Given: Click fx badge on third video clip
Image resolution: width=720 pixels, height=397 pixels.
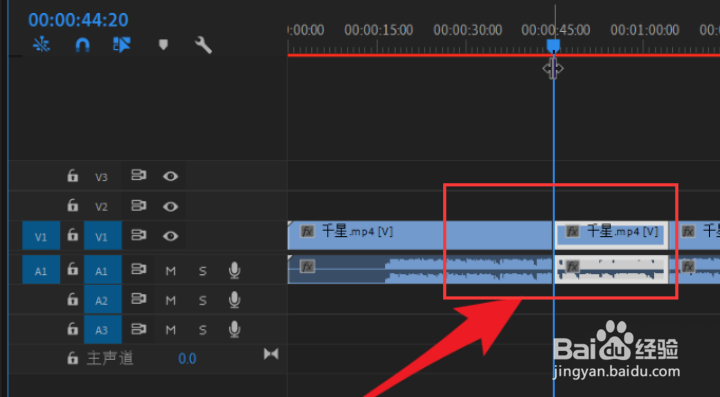Looking at the screenshot, I should 688,231.
